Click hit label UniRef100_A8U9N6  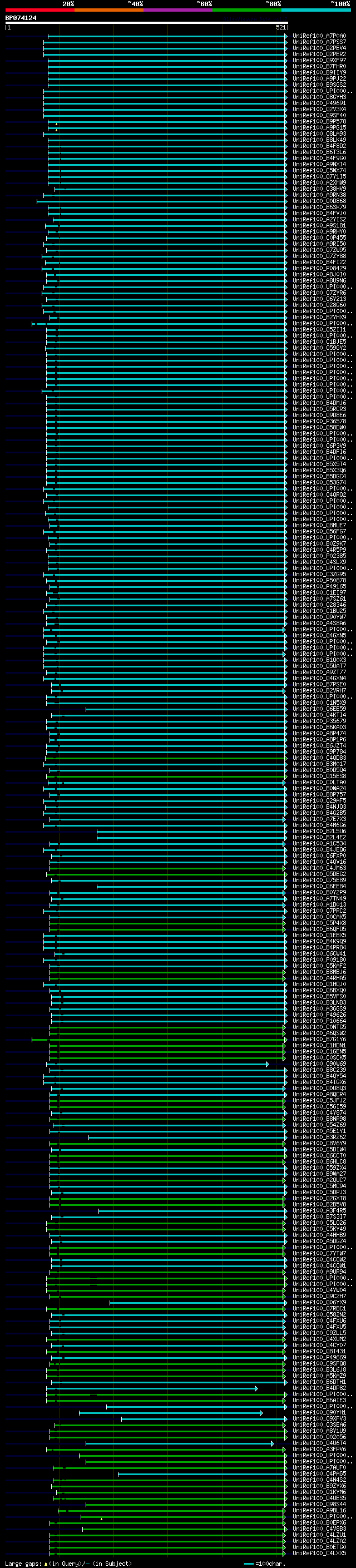[319, 280]
